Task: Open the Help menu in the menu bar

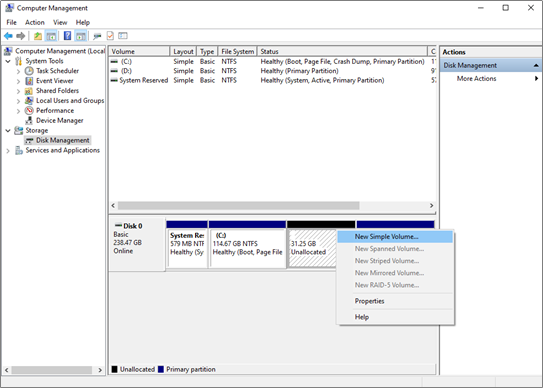Action: pyautogui.click(x=83, y=23)
